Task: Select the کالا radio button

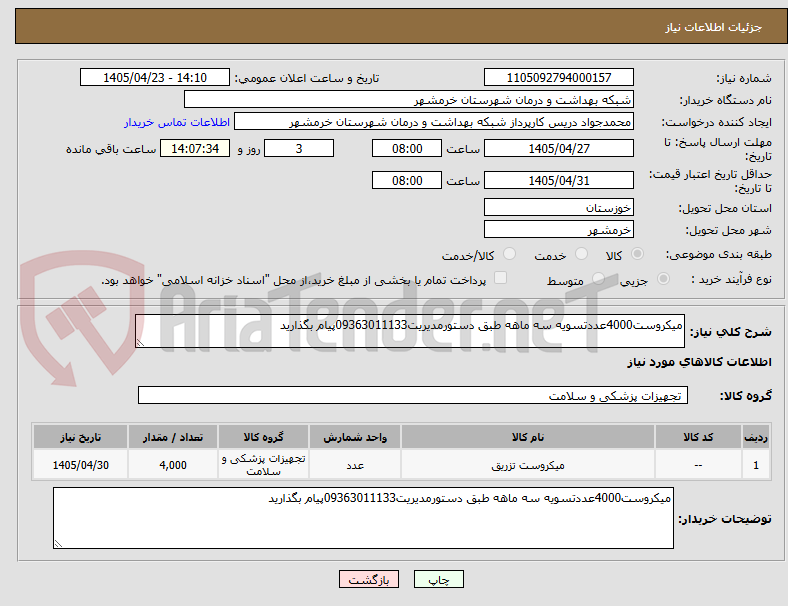Action: click(x=637, y=254)
